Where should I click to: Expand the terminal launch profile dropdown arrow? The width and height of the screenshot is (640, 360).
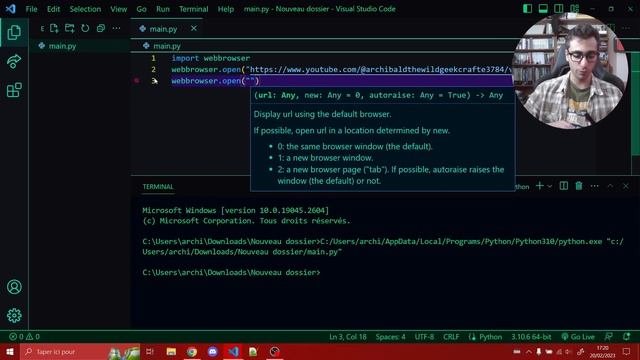point(549,187)
